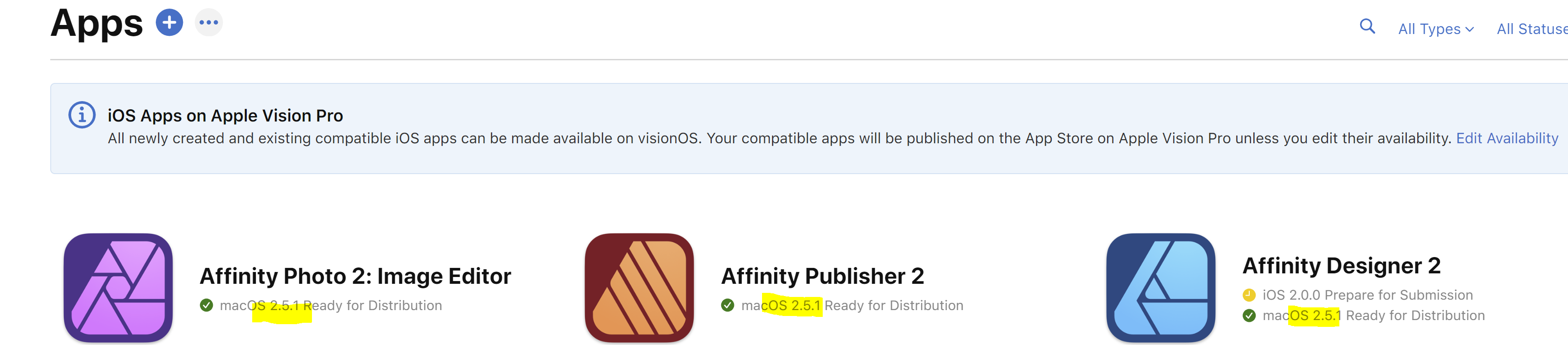Viewport: 1568px width, 345px height.
Task: Open the Affinity Designer 2 app icon
Action: [1160, 287]
